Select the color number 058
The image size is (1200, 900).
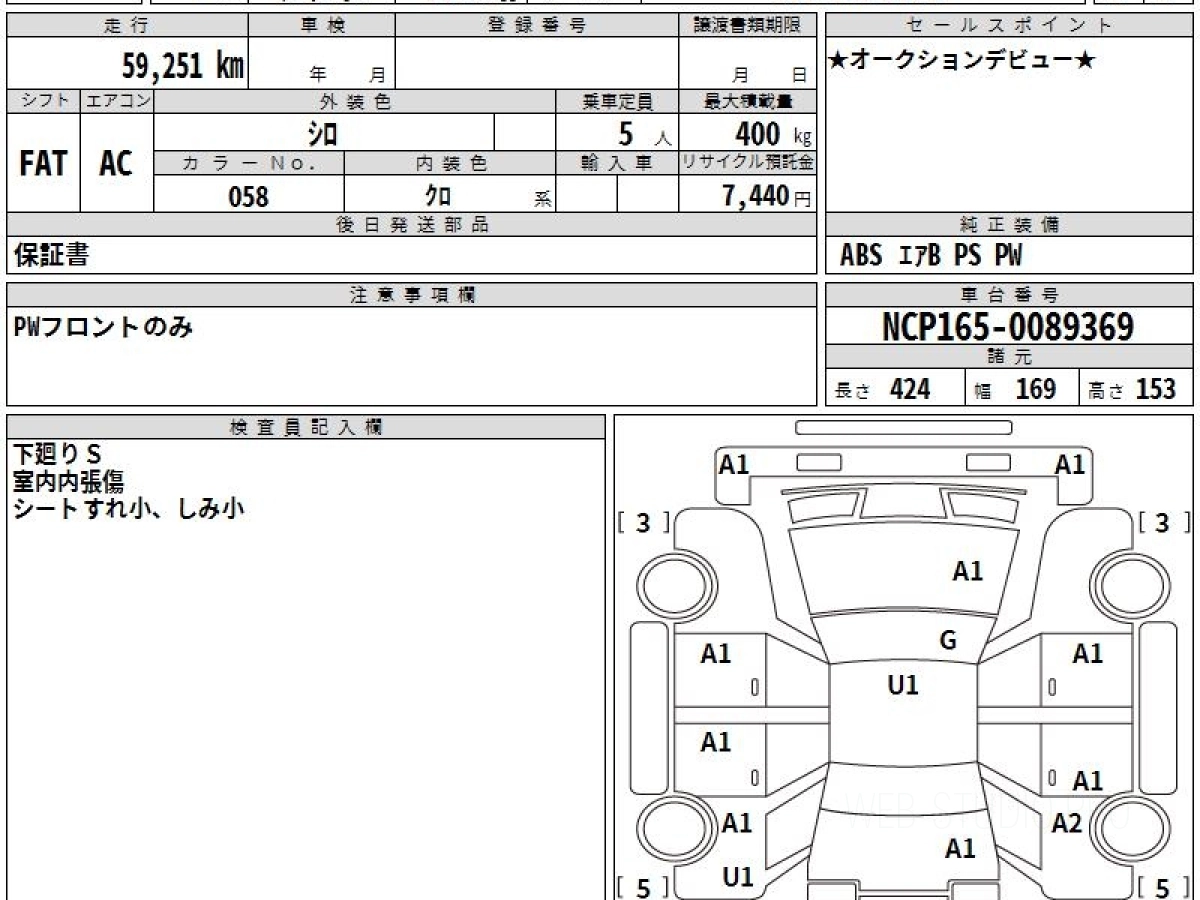pos(249,196)
